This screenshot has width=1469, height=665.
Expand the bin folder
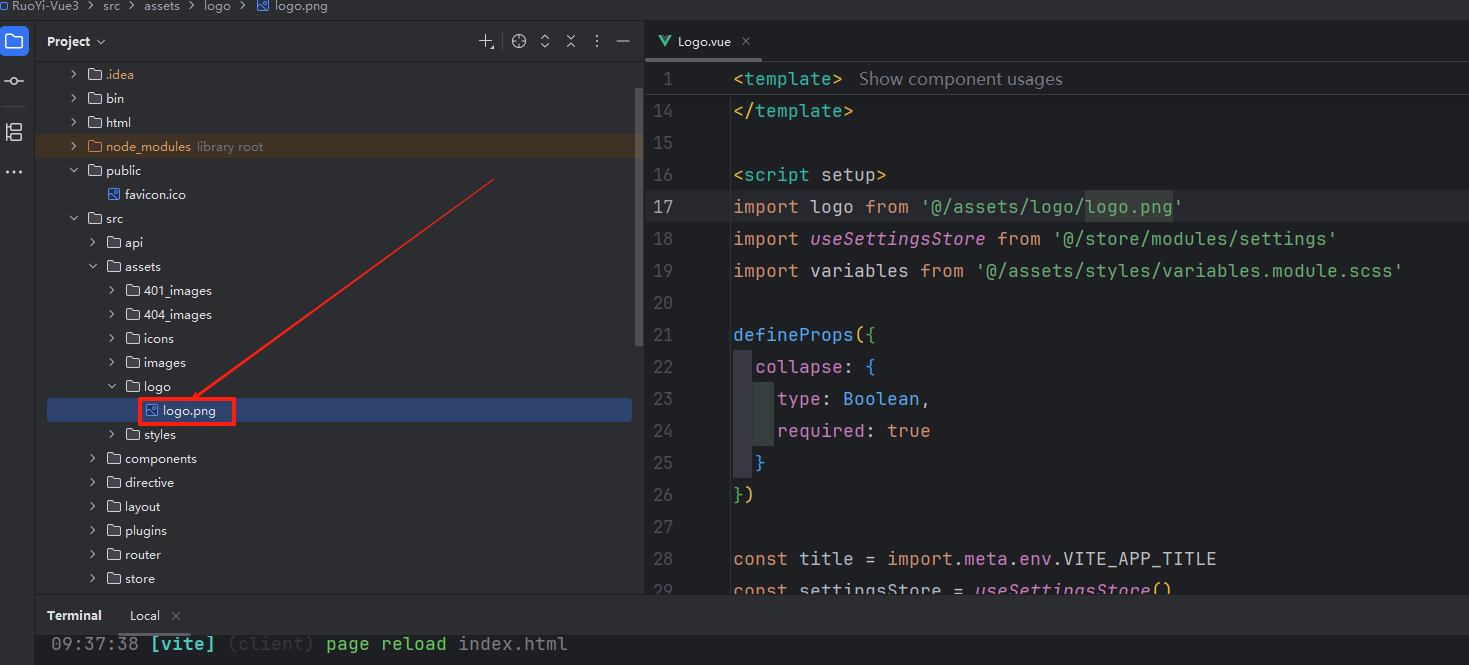pos(73,99)
